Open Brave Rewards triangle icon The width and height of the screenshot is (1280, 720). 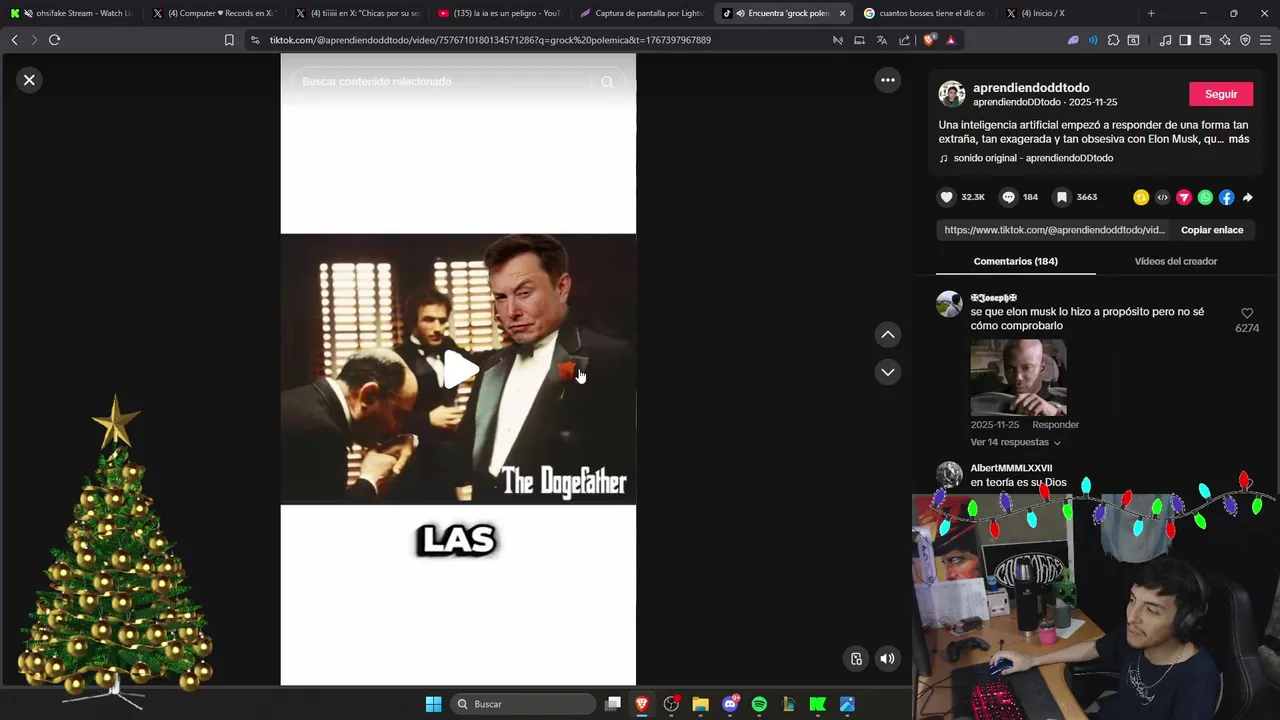point(950,40)
